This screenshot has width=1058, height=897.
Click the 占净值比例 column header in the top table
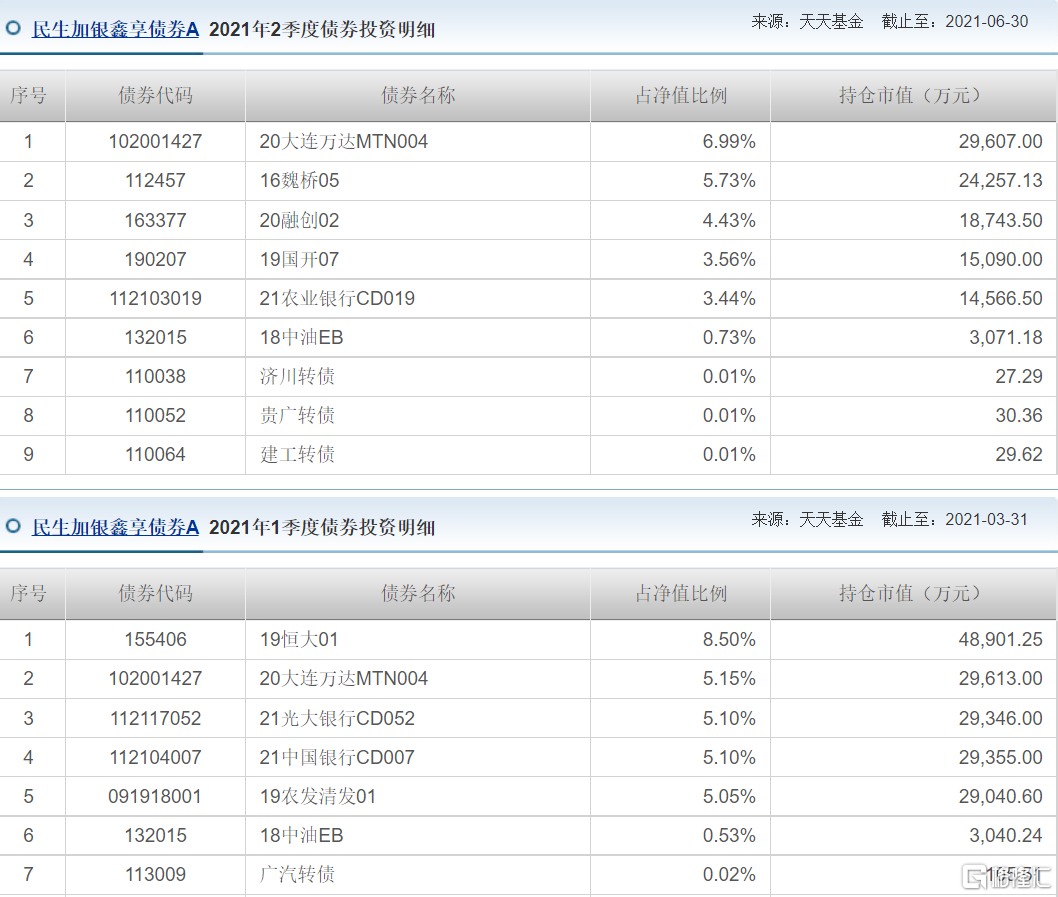(680, 96)
